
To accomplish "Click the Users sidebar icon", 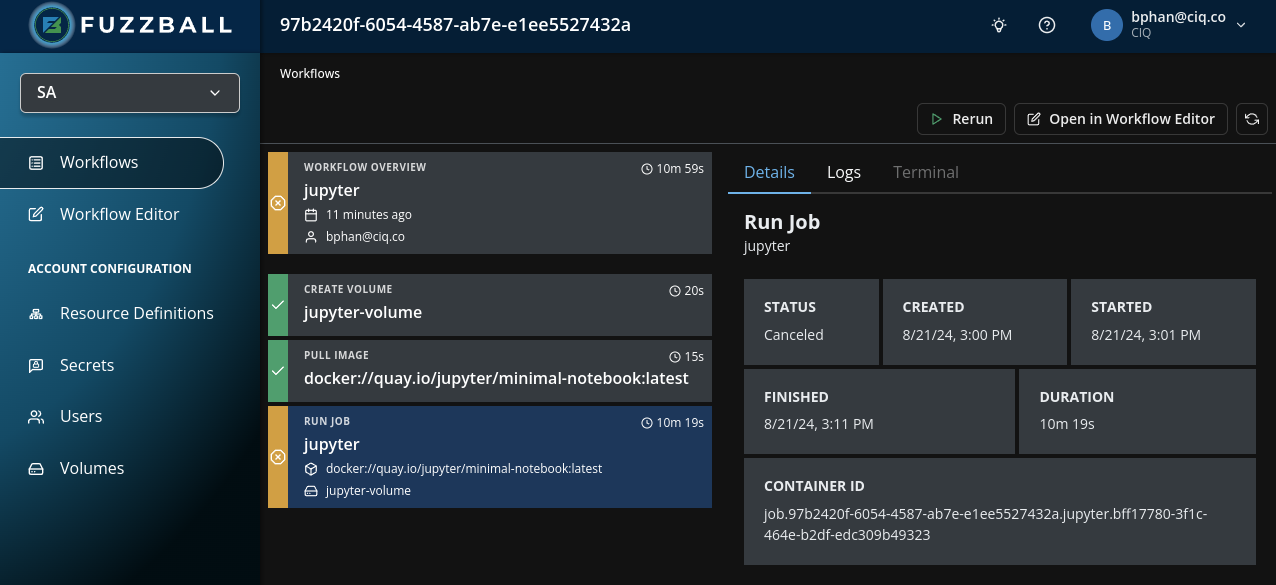I will (x=36, y=417).
